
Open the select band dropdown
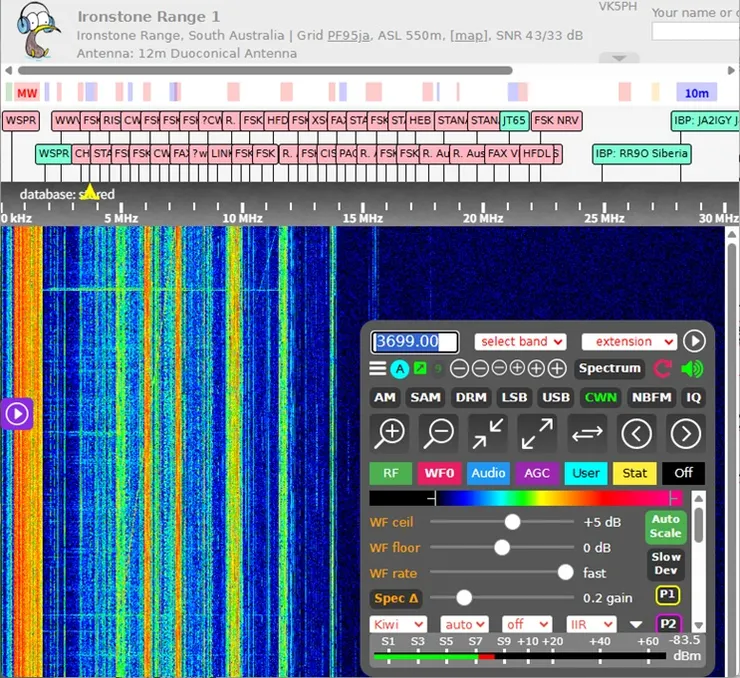click(520, 342)
